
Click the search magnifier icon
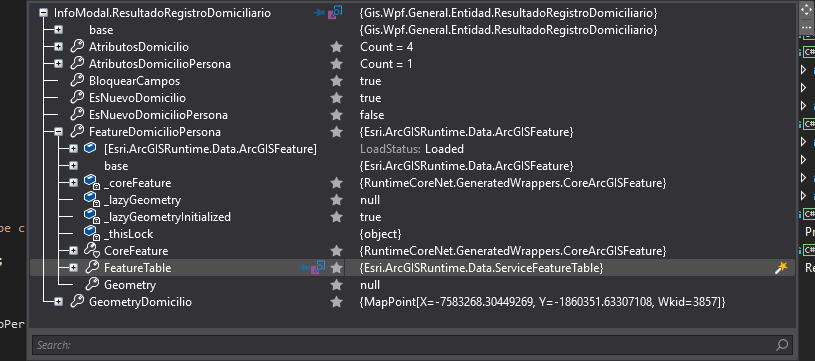[782, 344]
